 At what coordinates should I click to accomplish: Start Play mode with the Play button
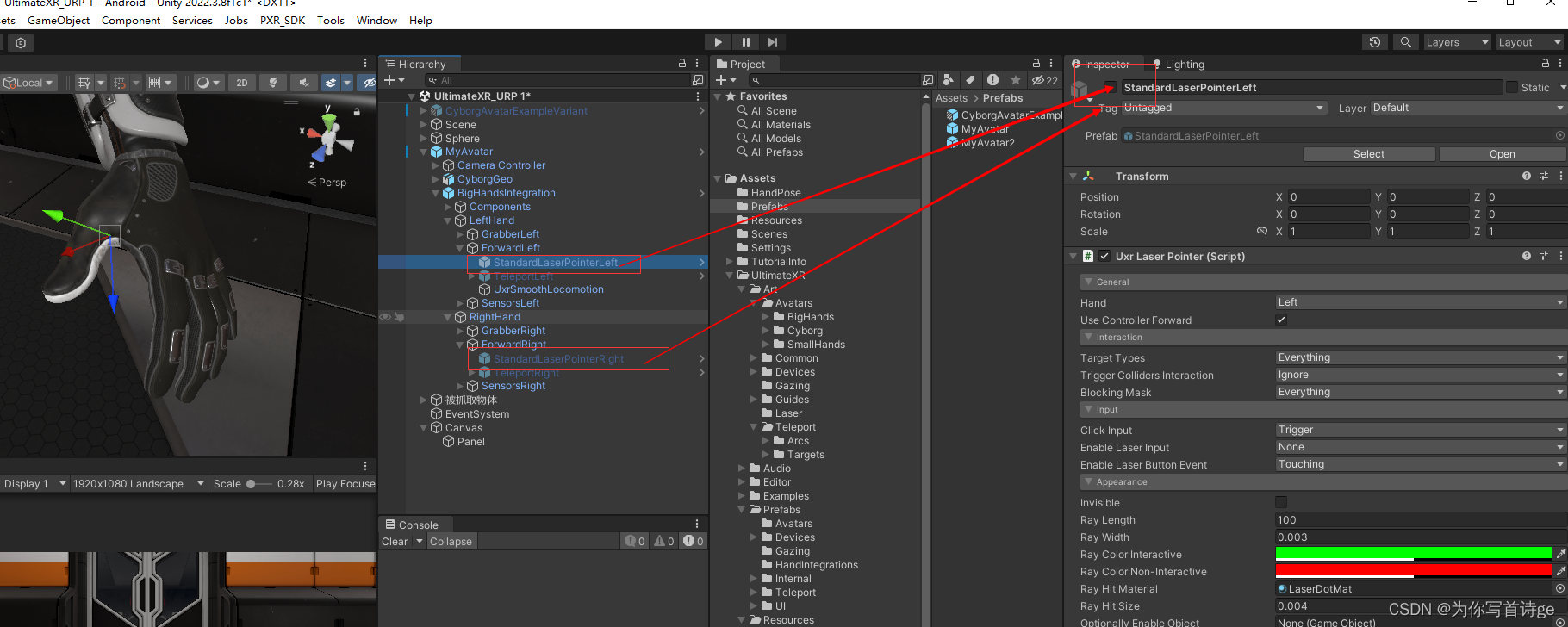[718, 42]
